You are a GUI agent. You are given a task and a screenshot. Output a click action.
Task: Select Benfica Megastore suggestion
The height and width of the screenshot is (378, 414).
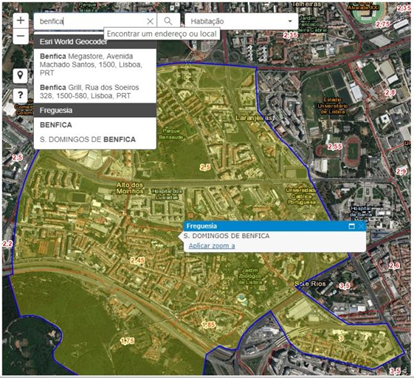tap(95, 65)
